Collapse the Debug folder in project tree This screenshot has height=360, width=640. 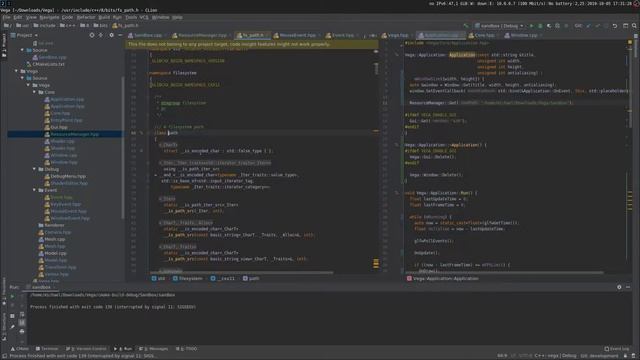pos(34,169)
